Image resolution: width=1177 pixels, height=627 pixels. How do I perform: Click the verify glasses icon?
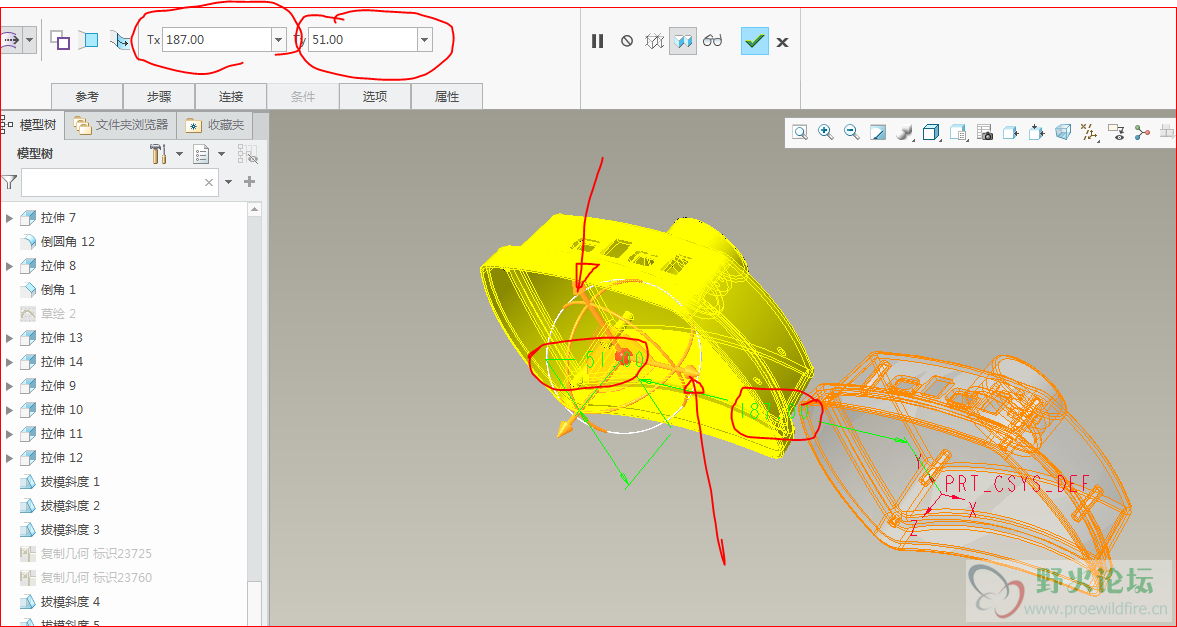pos(712,41)
